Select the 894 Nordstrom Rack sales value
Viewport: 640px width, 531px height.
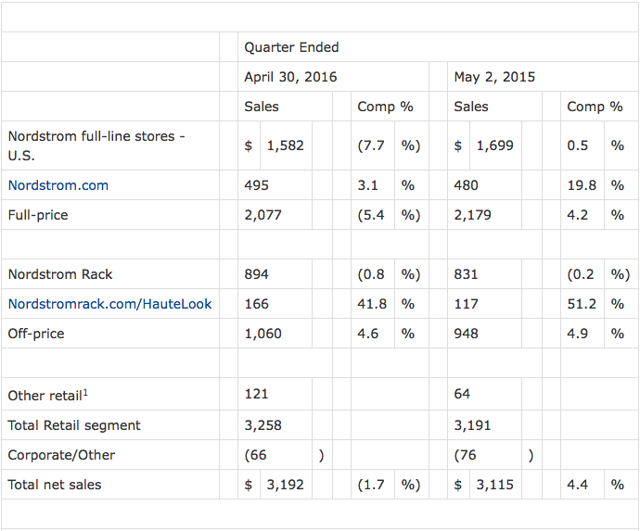click(x=256, y=274)
